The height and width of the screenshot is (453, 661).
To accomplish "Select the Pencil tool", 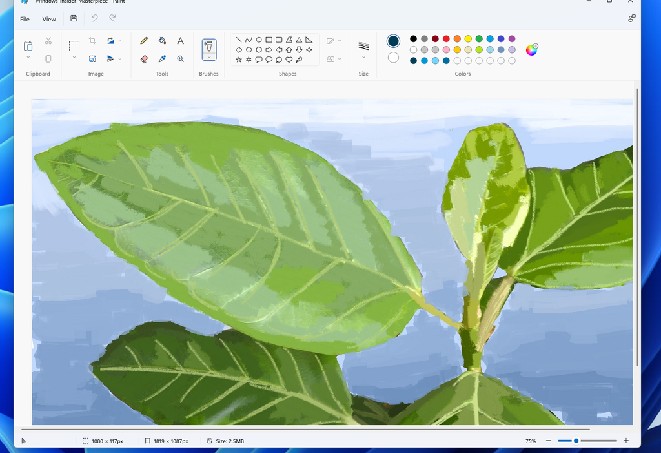I will pos(144,41).
